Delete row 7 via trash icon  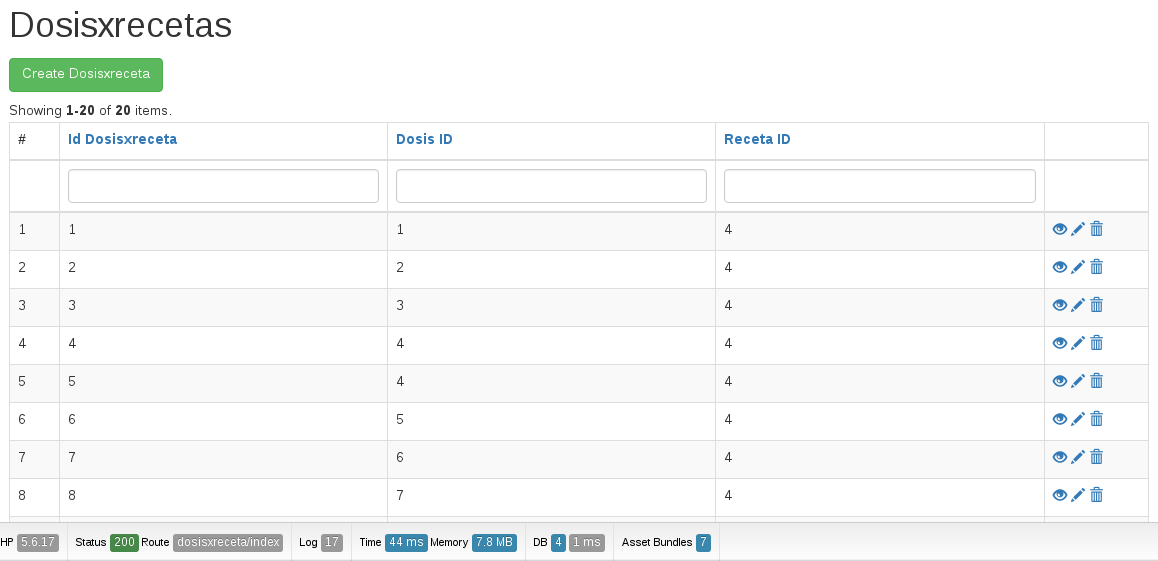point(1097,457)
